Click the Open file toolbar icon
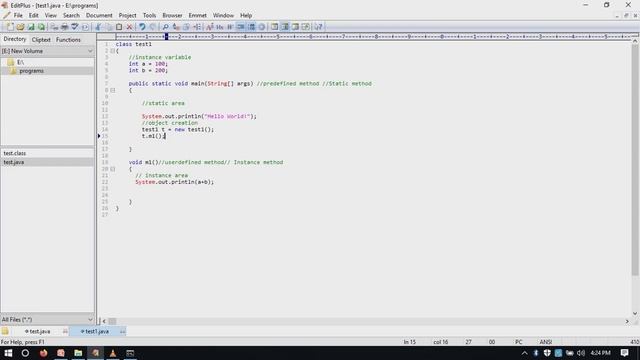 pyautogui.click(x=20, y=27)
